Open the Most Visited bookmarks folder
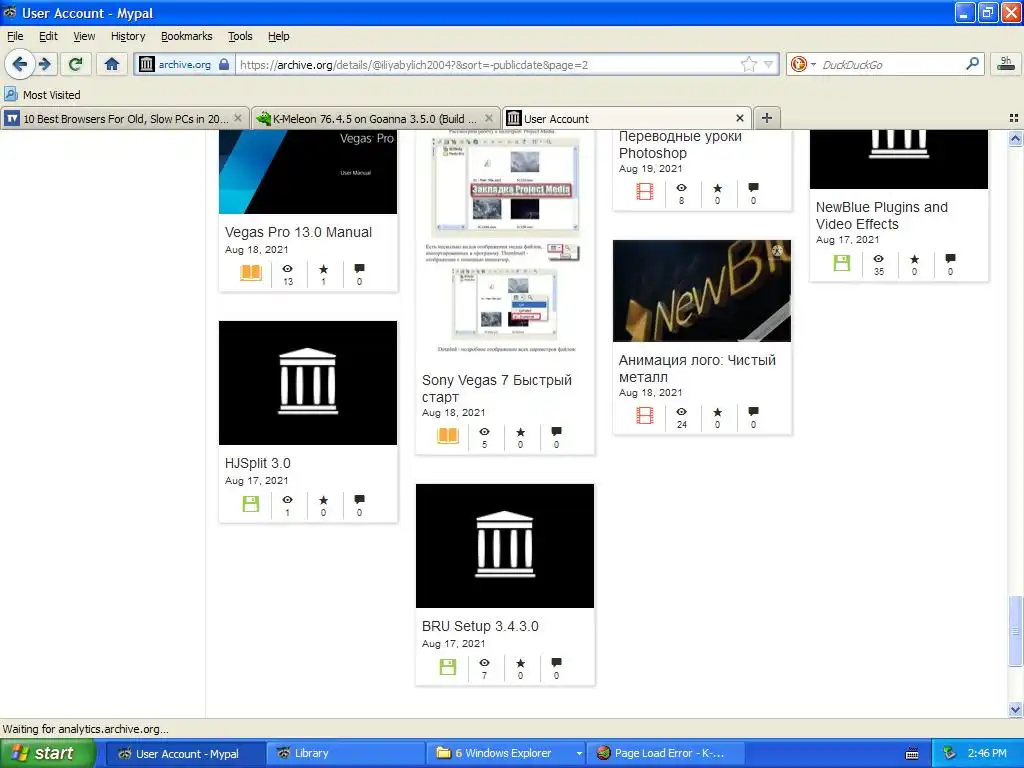This screenshot has width=1024, height=768. (x=43, y=95)
